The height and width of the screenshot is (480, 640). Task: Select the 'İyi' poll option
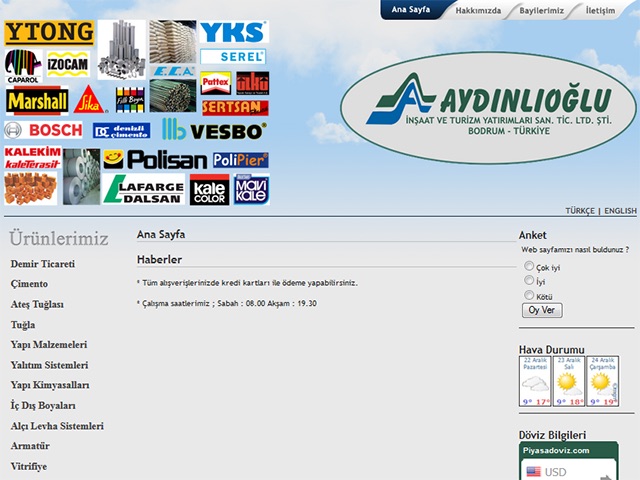529,280
